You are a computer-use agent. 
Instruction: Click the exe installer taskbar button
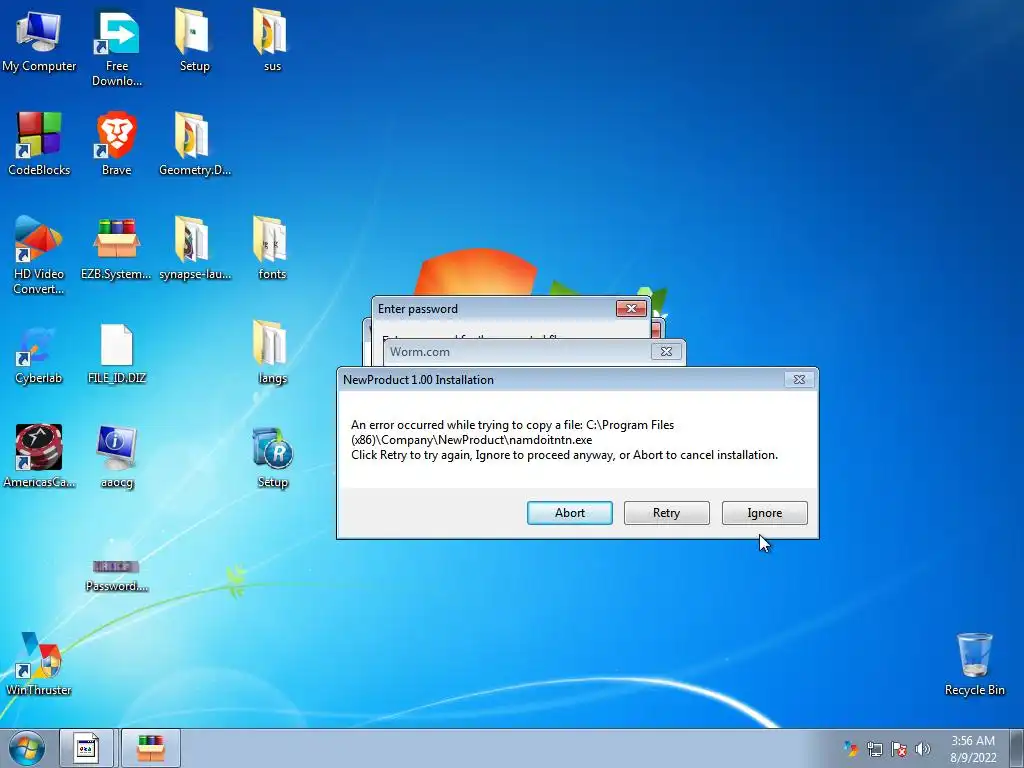(86, 748)
